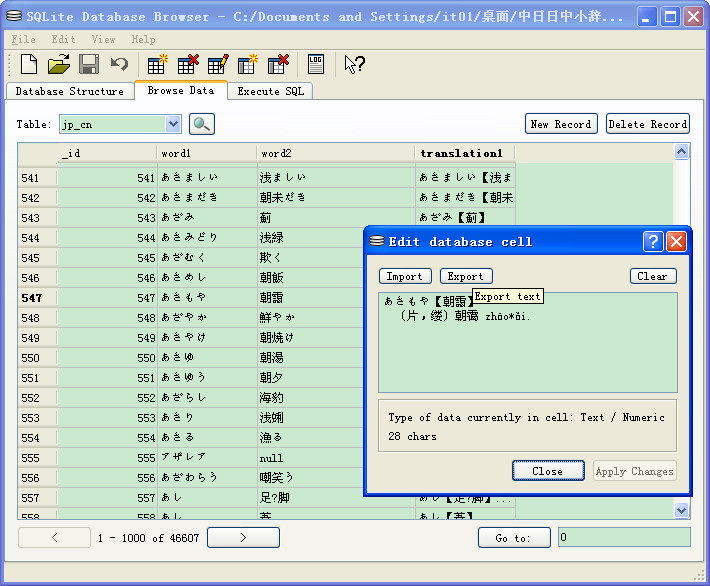This screenshot has width=710, height=586.
Task: Click the New Record button
Action: pos(561,124)
